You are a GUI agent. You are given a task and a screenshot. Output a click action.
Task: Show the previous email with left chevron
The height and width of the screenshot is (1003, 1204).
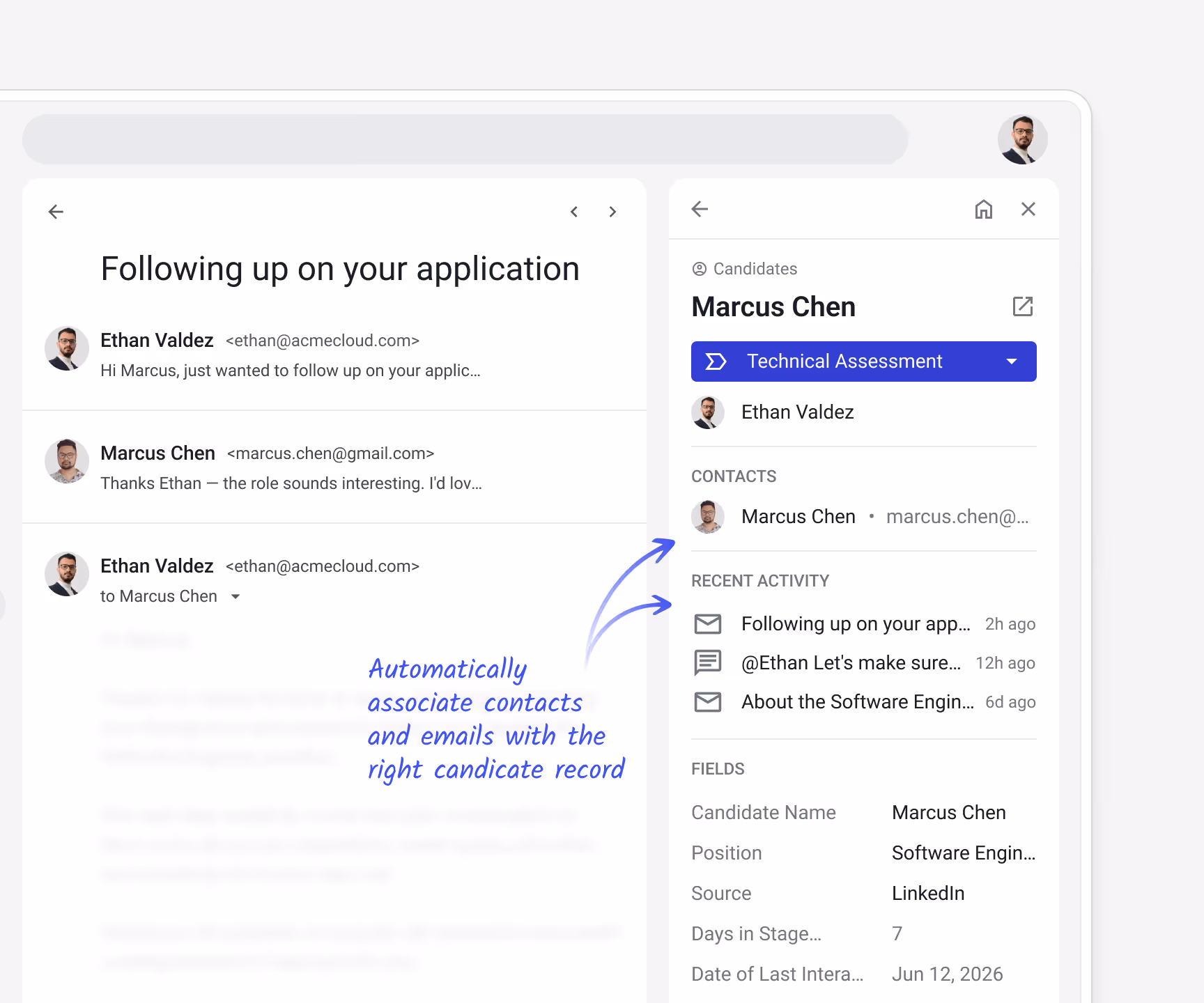point(574,212)
